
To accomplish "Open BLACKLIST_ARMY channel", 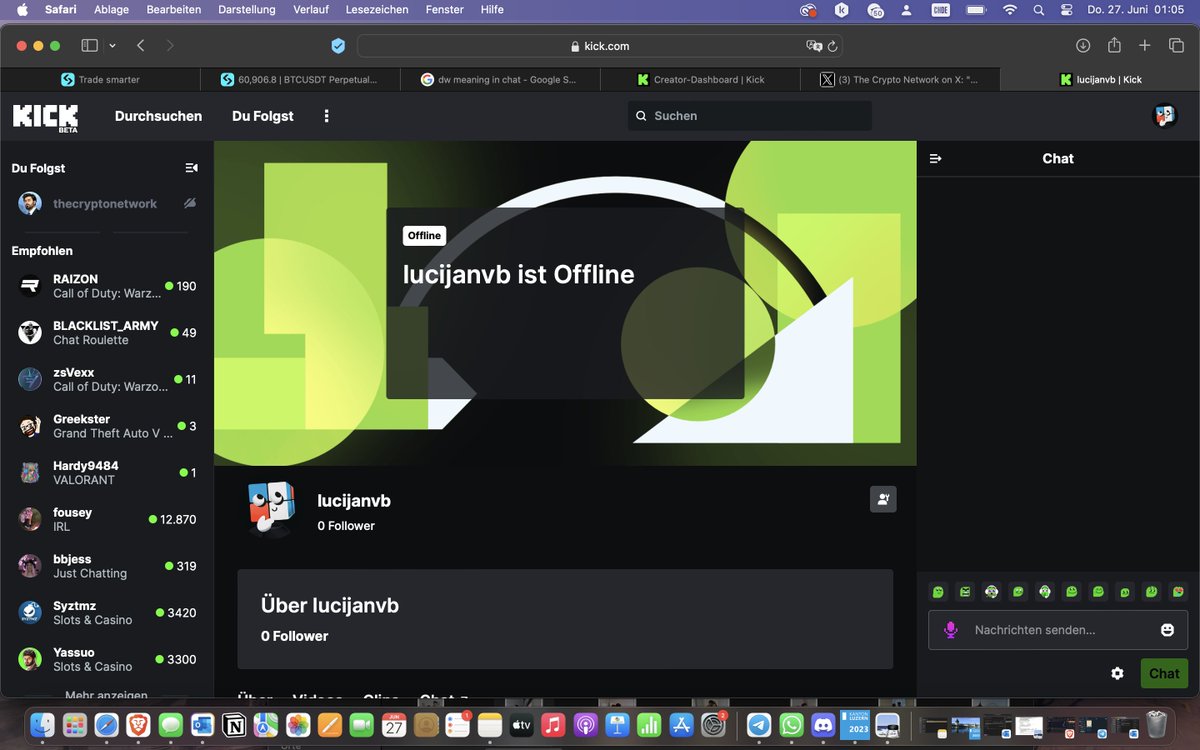I will click(107, 333).
